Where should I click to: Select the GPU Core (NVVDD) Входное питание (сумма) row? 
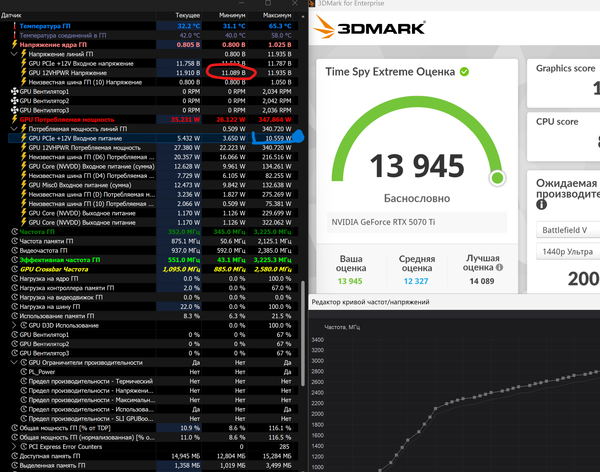[x=153, y=166]
